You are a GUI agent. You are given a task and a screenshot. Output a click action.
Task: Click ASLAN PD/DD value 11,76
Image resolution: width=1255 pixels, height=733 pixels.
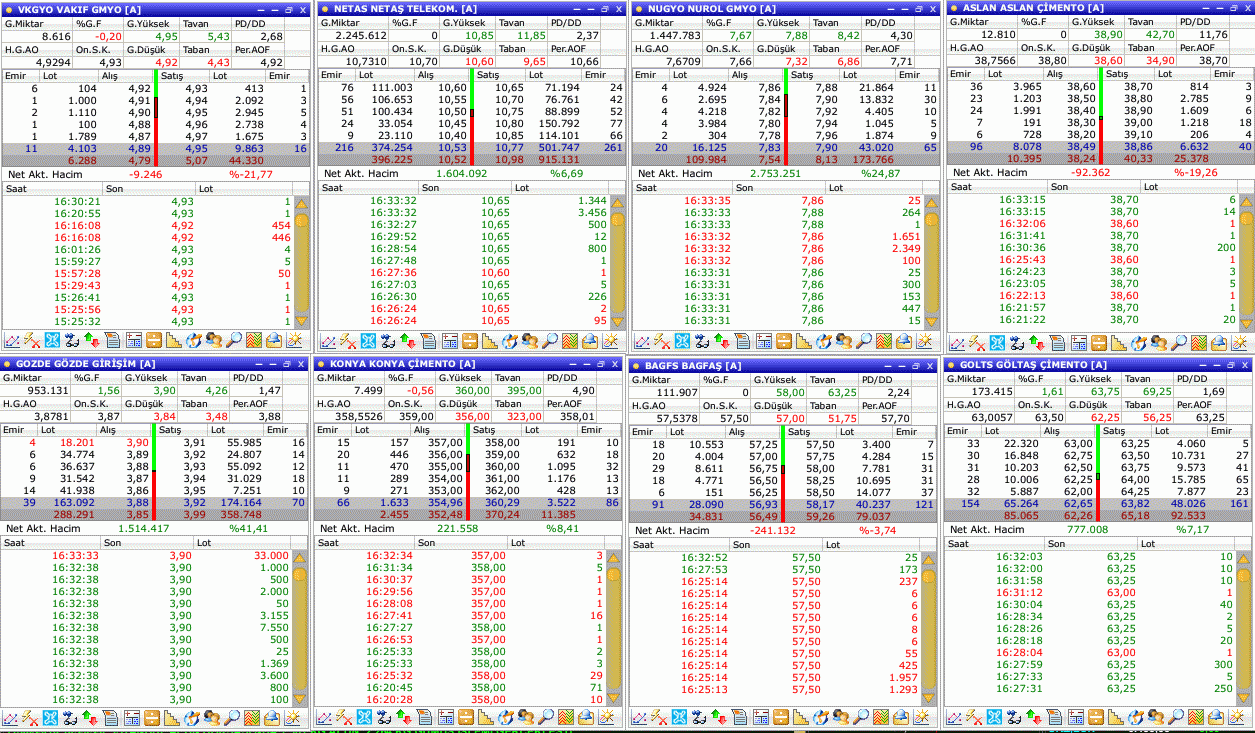tap(1213, 35)
